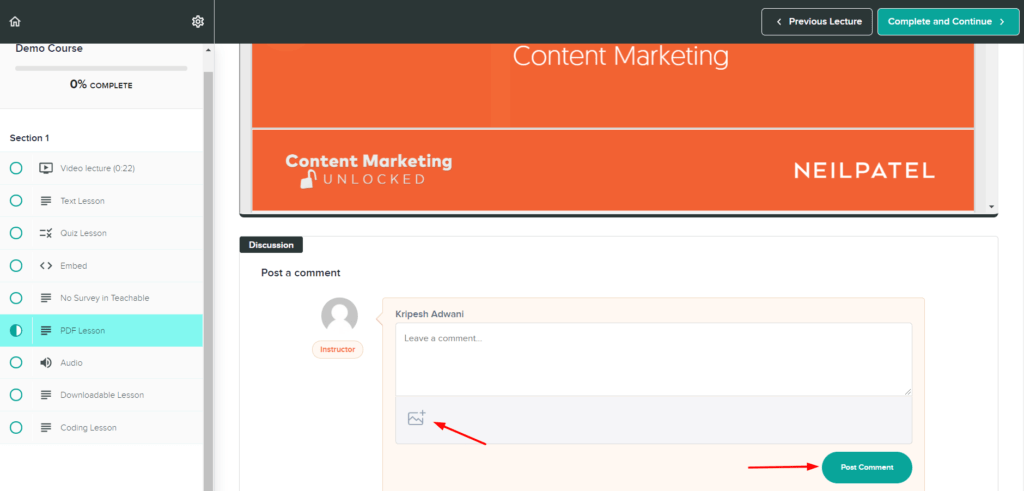The height and width of the screenshot is (491, 1024).
Task: Open the Downloadable Lesson item
Action: (102, 395)
